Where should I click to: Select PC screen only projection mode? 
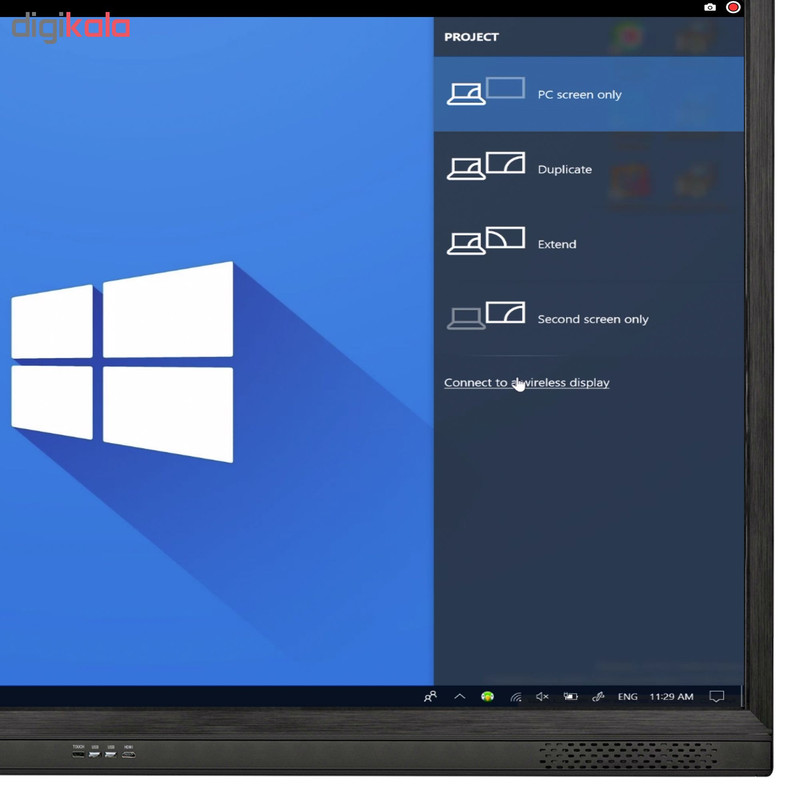point(589,94)
